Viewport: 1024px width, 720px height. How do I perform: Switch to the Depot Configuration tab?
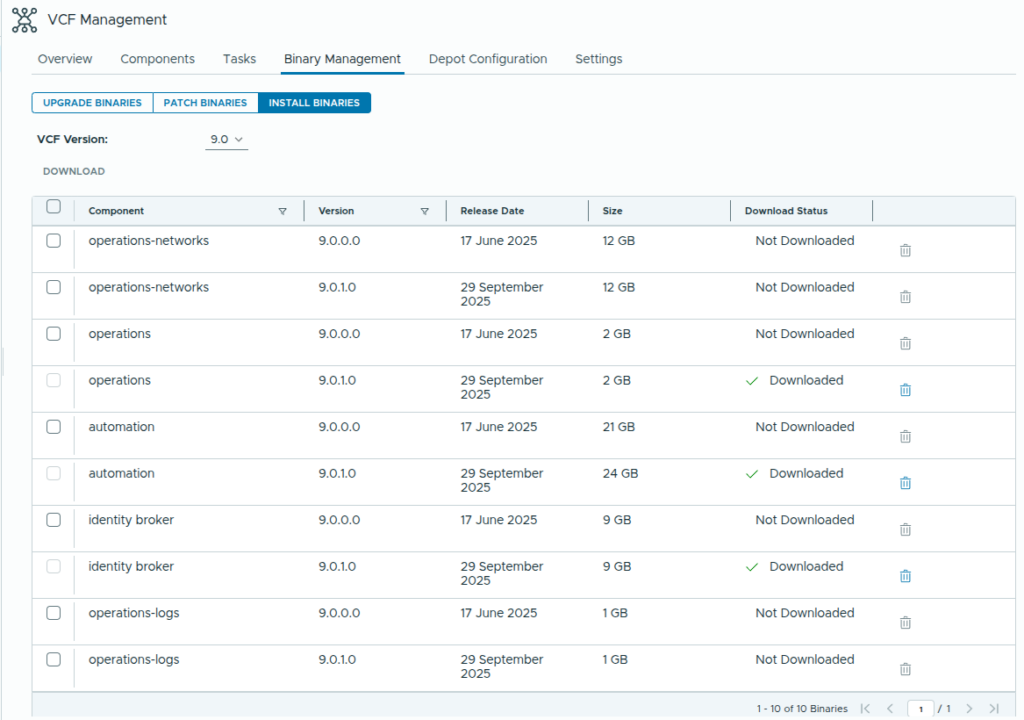(x=487, y=59)
